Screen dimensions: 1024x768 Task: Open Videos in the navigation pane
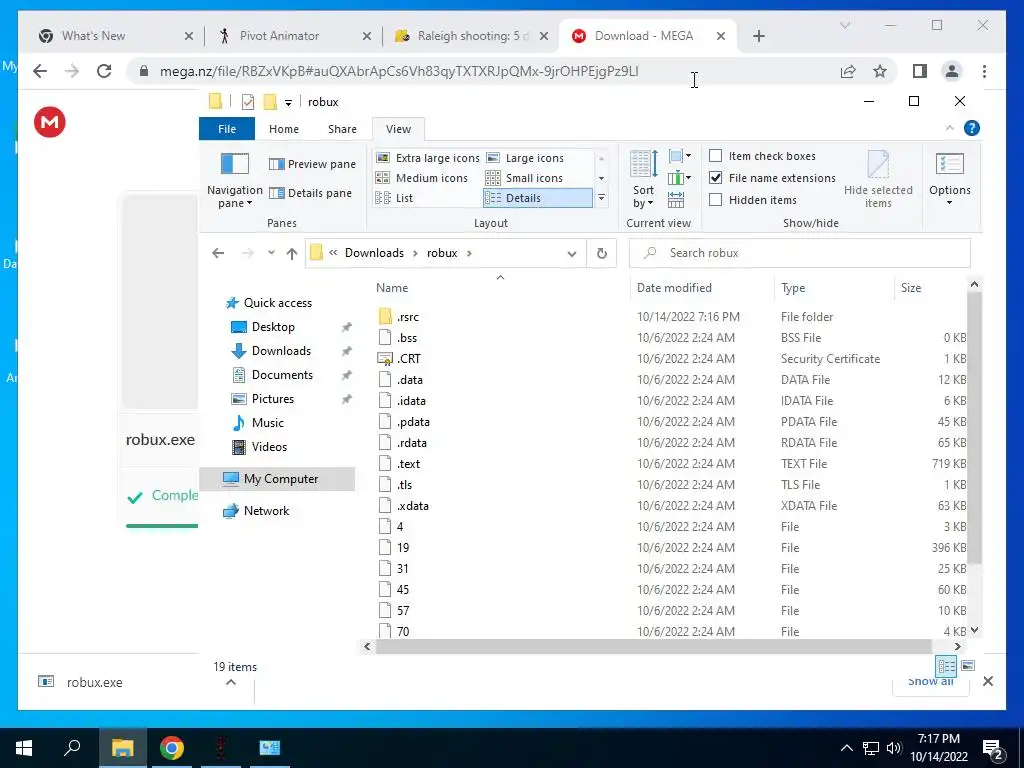point(269,447)
